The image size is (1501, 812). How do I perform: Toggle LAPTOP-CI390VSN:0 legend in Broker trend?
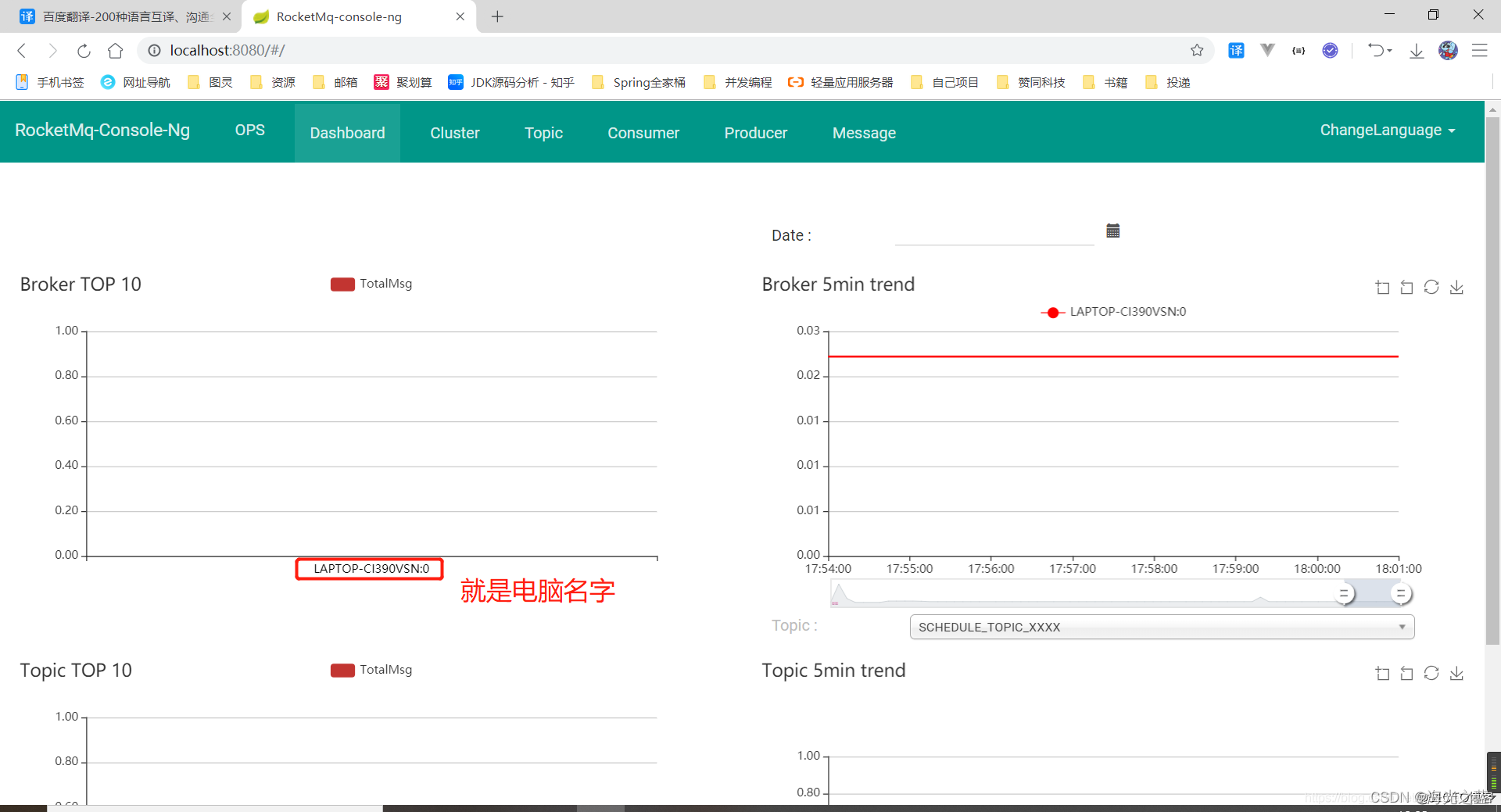pos(1113,312)
